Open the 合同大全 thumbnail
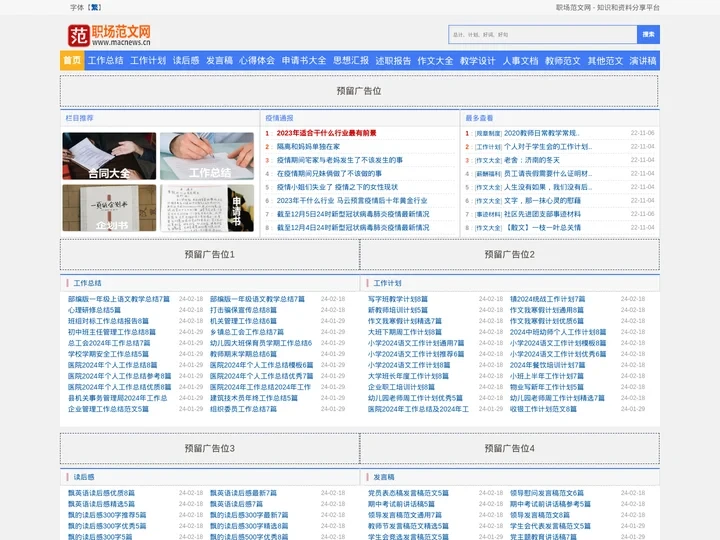The image size is (720, 540). click(x=109, y=156)
